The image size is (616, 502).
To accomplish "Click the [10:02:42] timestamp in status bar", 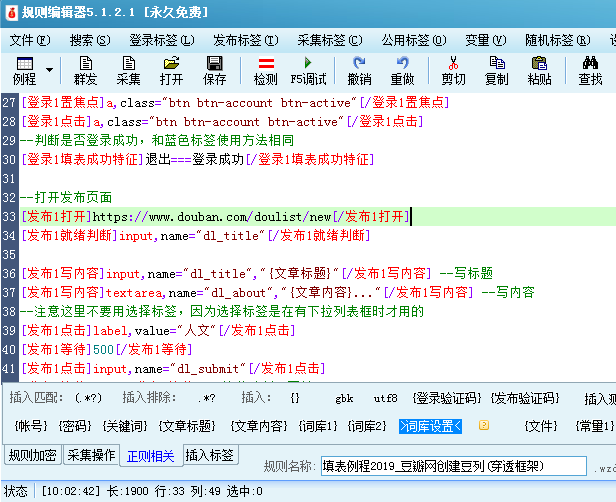I will (x=71, y=491).
